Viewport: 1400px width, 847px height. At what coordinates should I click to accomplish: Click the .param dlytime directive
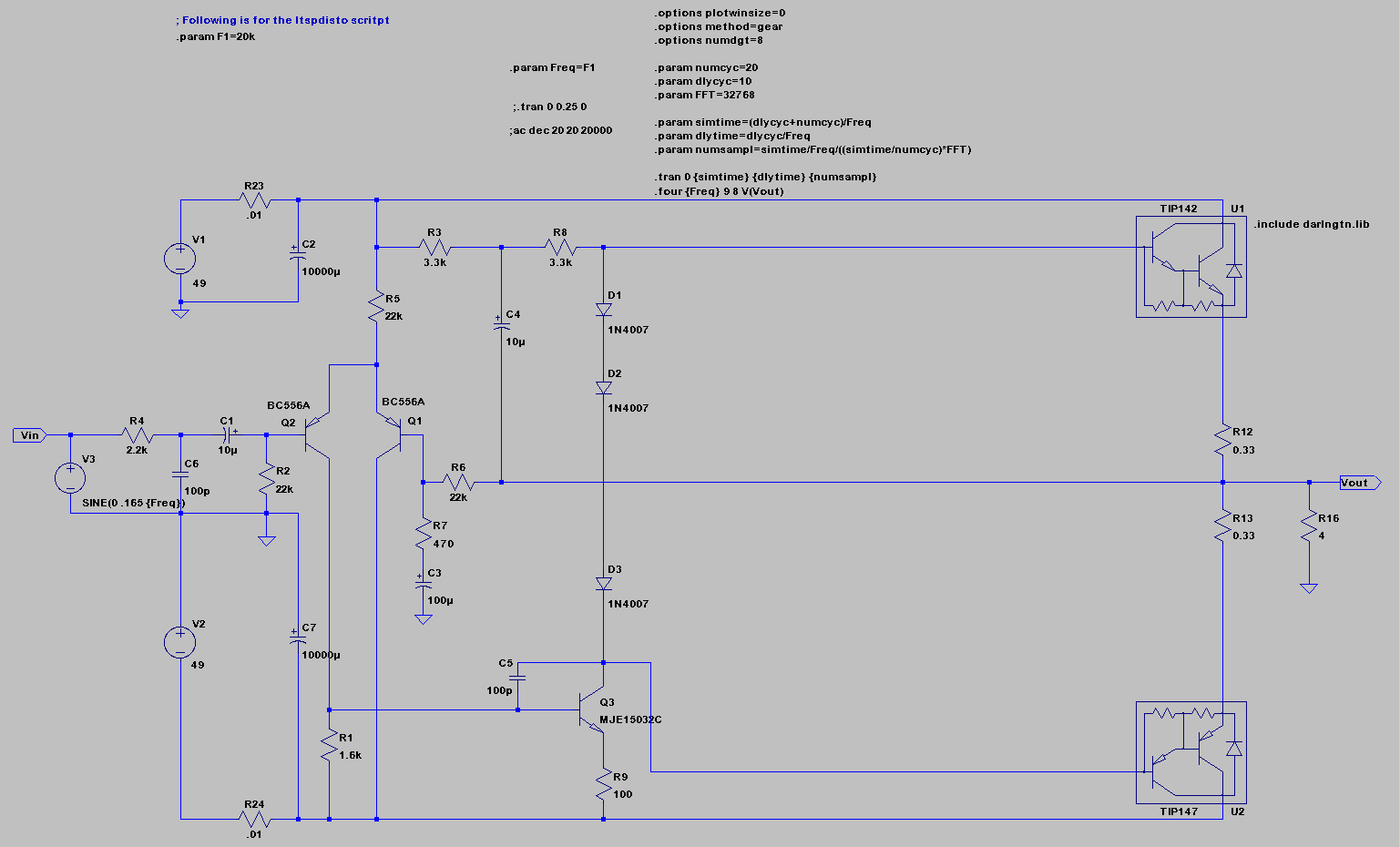coord(732,136)
